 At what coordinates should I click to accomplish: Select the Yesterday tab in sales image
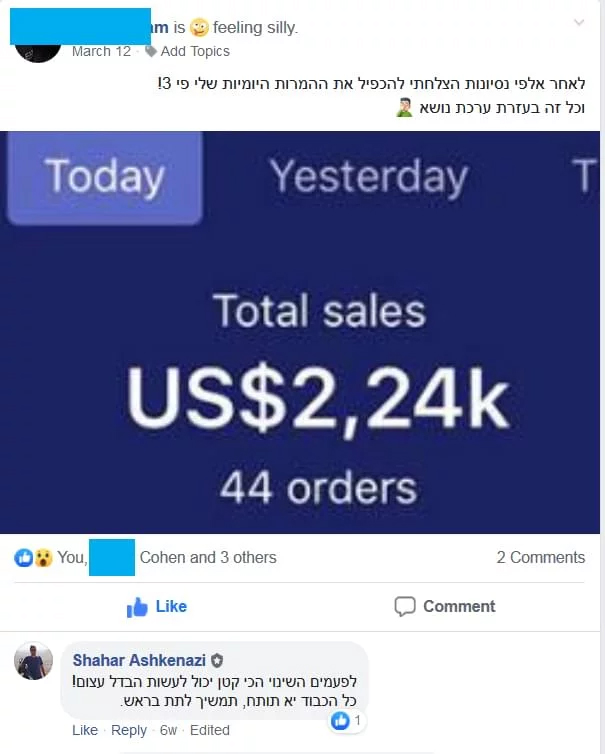click(369, 177)
